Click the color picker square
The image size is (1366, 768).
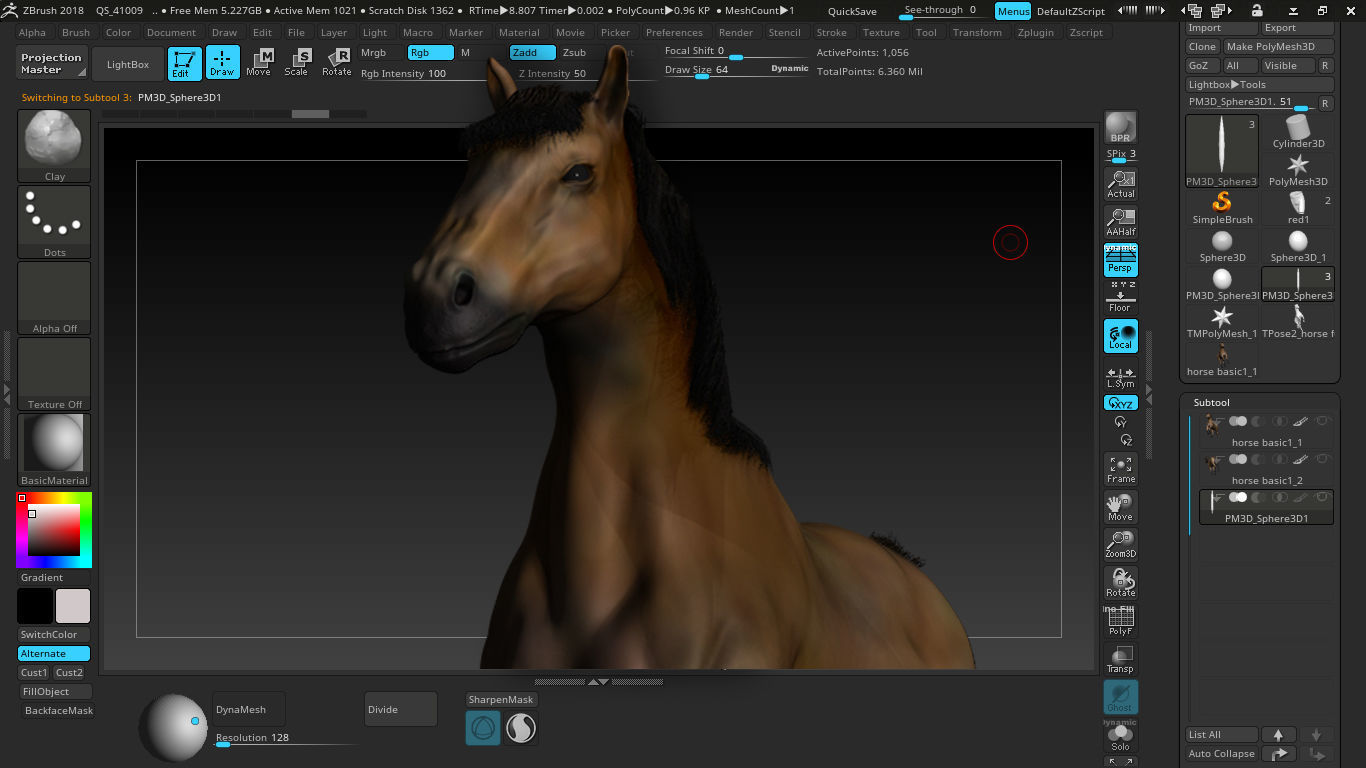[x=54, y=529]
